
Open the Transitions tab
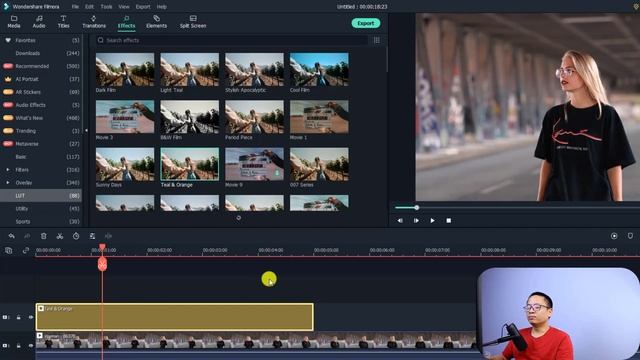coord(94,22)
